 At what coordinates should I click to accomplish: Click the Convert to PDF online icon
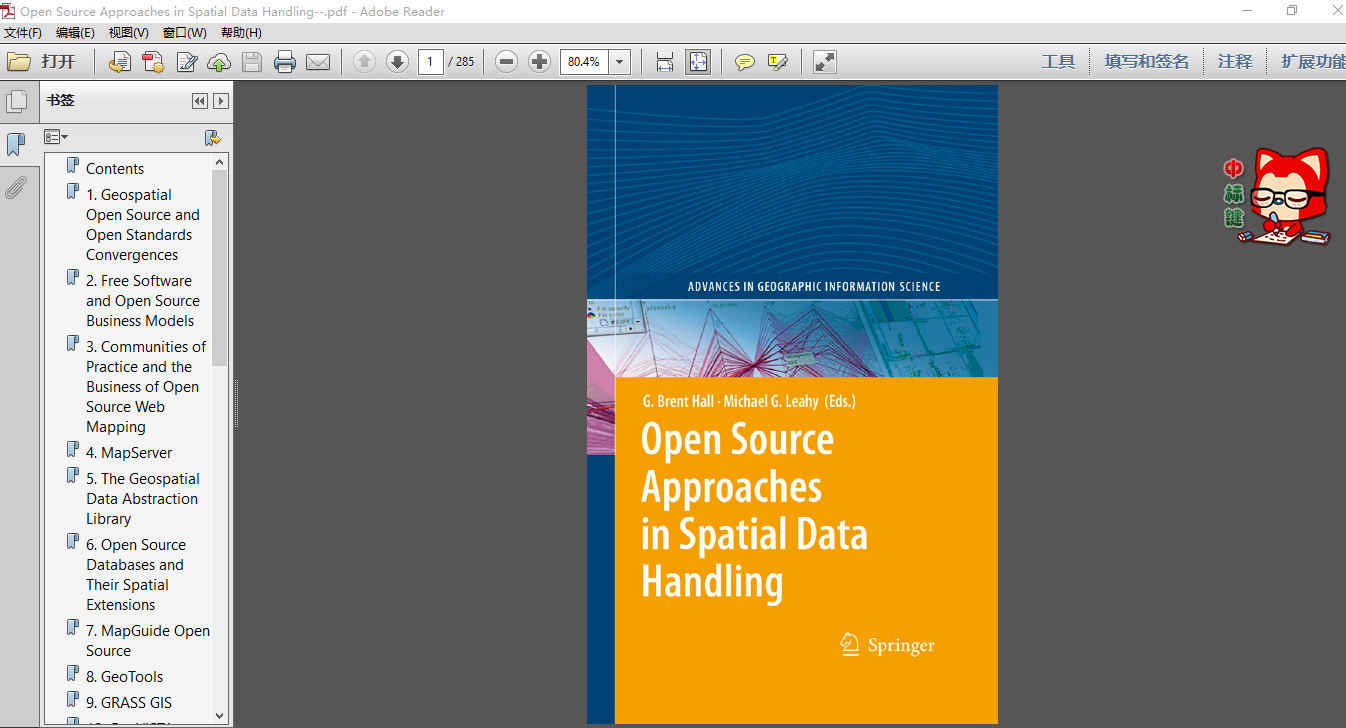tap(120, 62)
